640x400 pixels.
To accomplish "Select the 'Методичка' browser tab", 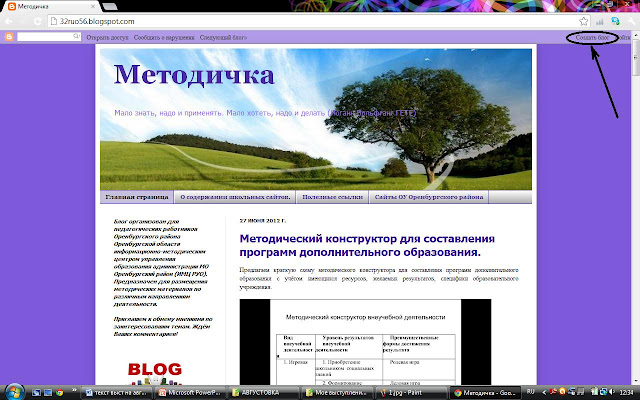I will point(52,7).
